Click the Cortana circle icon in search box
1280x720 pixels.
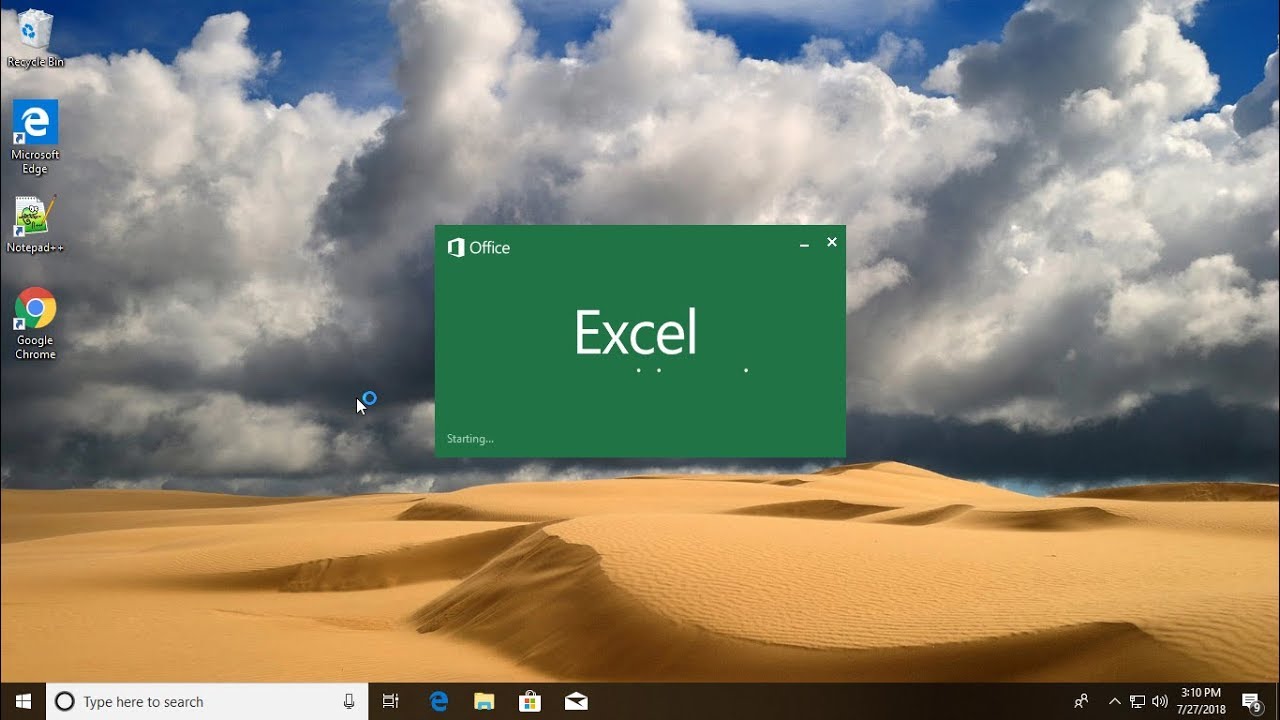pos(65,702)
